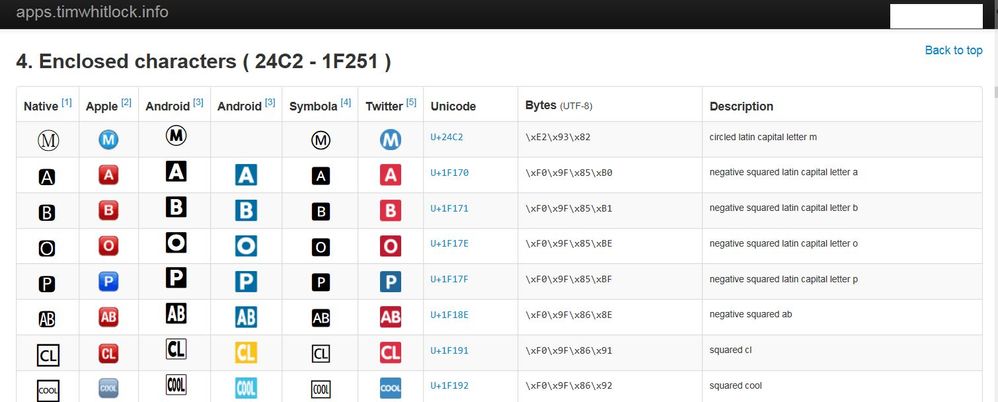Click the Android yellow CL emoji icon
Image resolution: width=998 pixels, height=402 pixels.
tap(246, 352)
